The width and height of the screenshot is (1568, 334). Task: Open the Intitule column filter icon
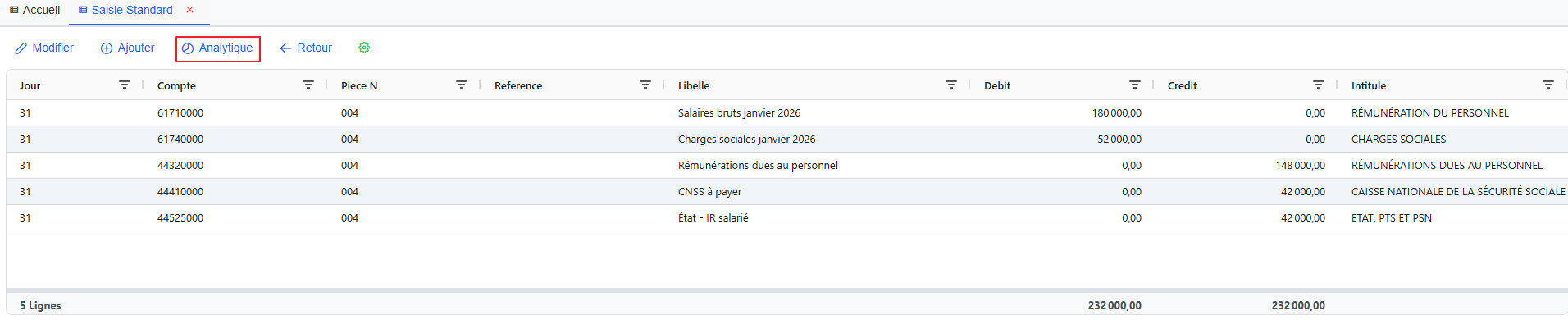[x=1548, y=85]
